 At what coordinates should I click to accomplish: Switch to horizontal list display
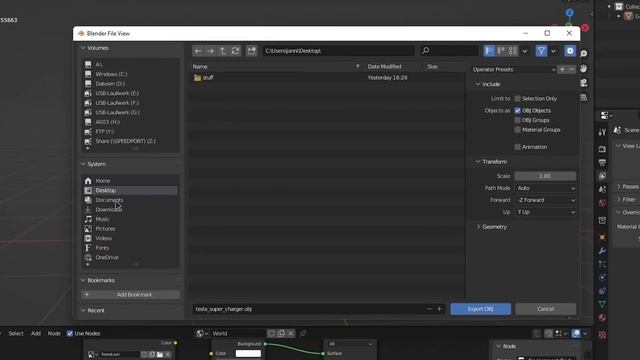coord(501,51)
